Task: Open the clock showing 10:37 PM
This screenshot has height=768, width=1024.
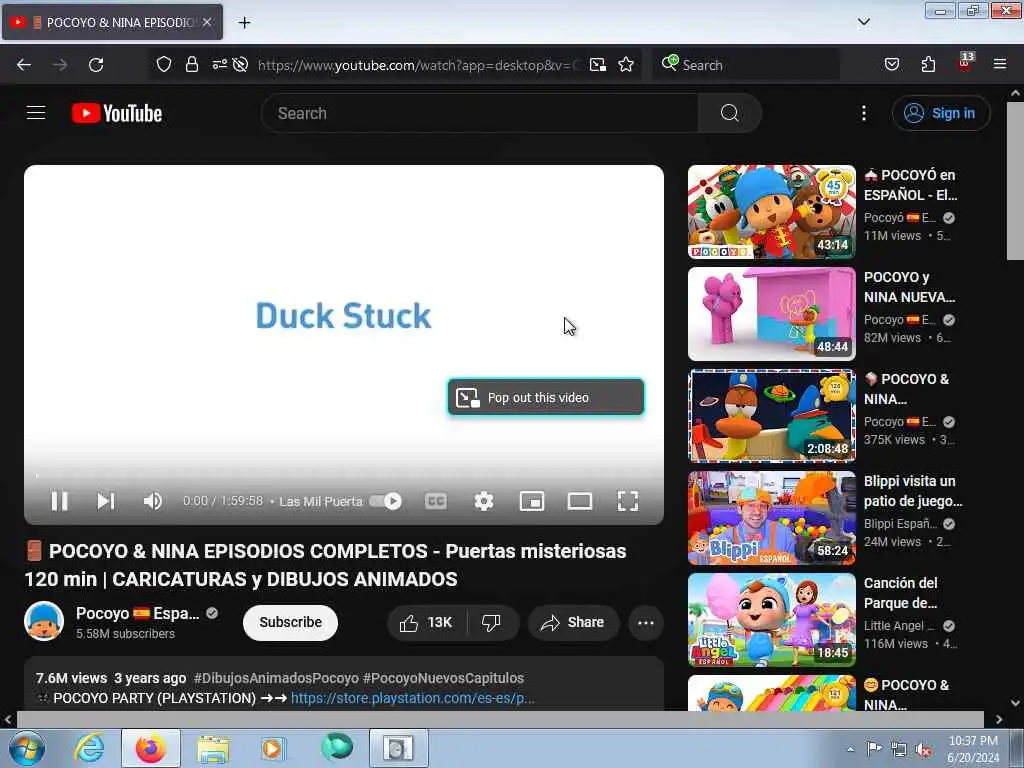Action: coord(973,749)
